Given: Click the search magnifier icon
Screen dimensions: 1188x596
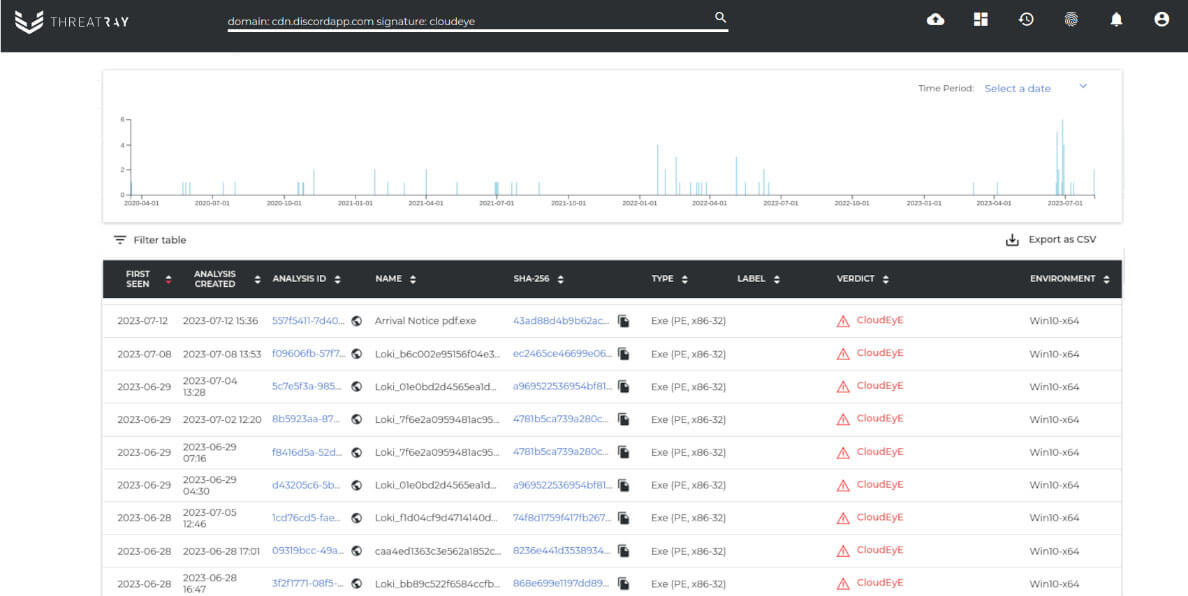Looking at the screenshot, I should 721,17.
